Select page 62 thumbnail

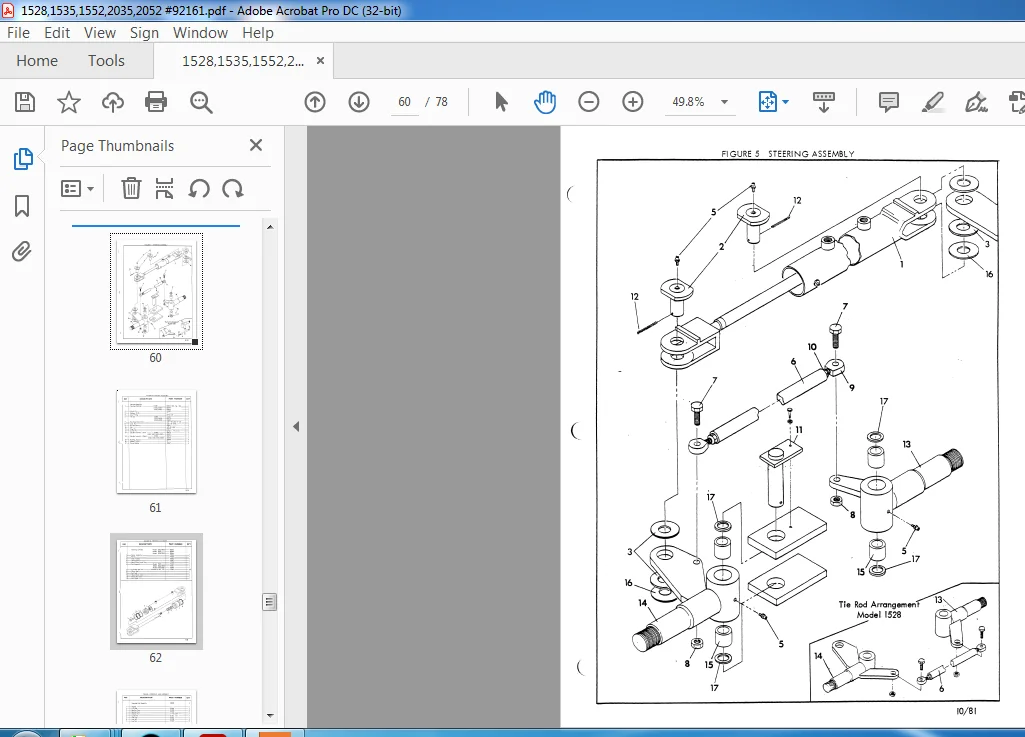tap(156, 591)
